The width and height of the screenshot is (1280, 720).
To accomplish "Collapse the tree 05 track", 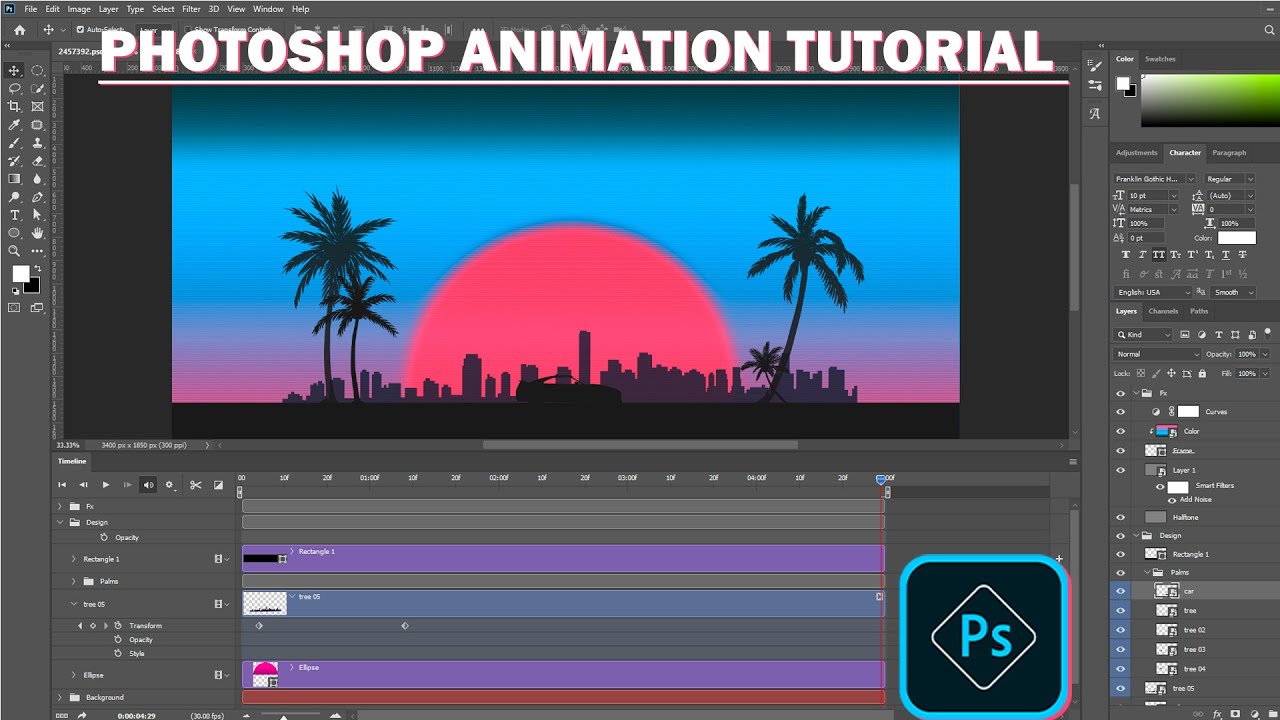I will [x=73, y=604].
